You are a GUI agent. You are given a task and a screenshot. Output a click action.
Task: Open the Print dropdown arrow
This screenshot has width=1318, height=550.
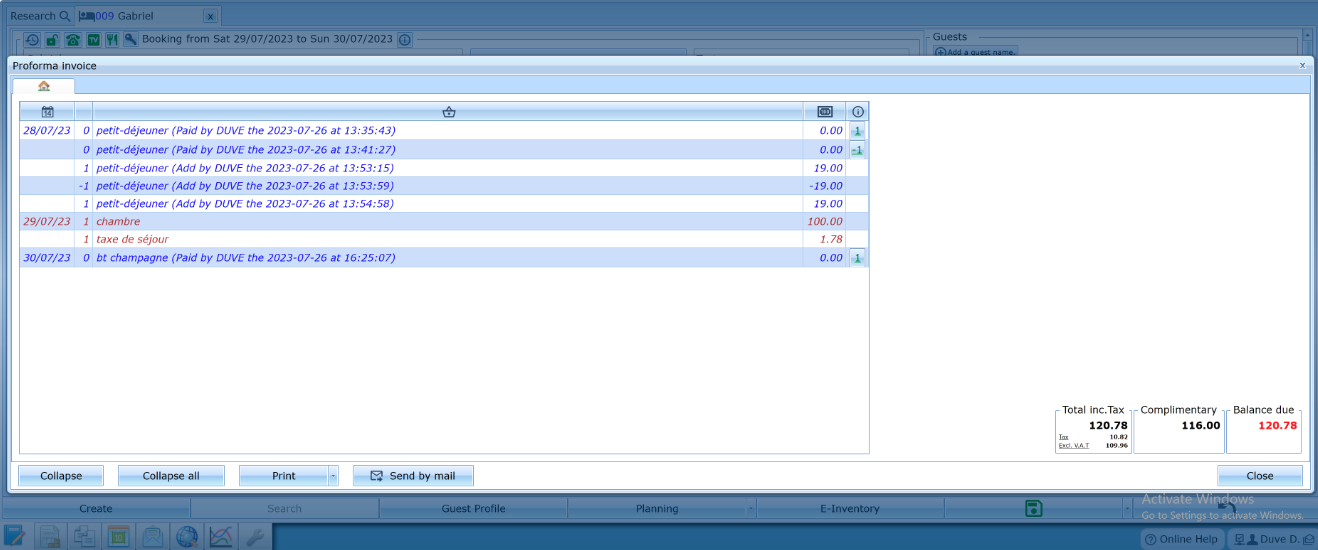(x=333, y=476)
